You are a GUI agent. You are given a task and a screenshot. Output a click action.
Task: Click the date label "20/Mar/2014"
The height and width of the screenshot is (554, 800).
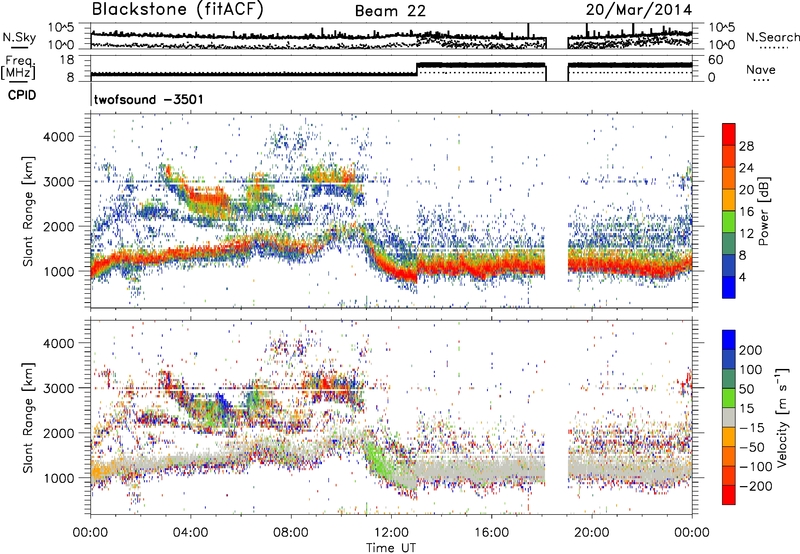pos(639,10)
